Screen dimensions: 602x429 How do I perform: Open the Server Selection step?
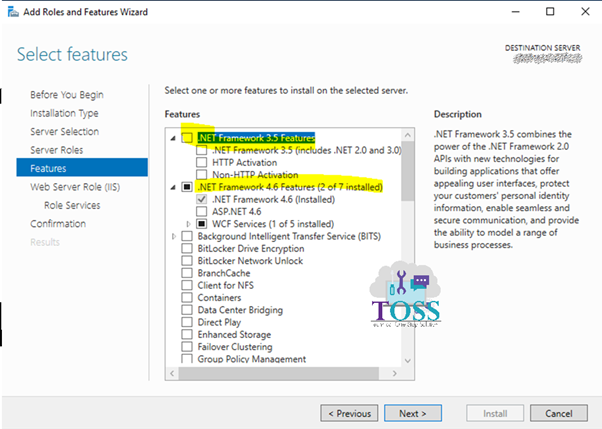tap(64, 131)
